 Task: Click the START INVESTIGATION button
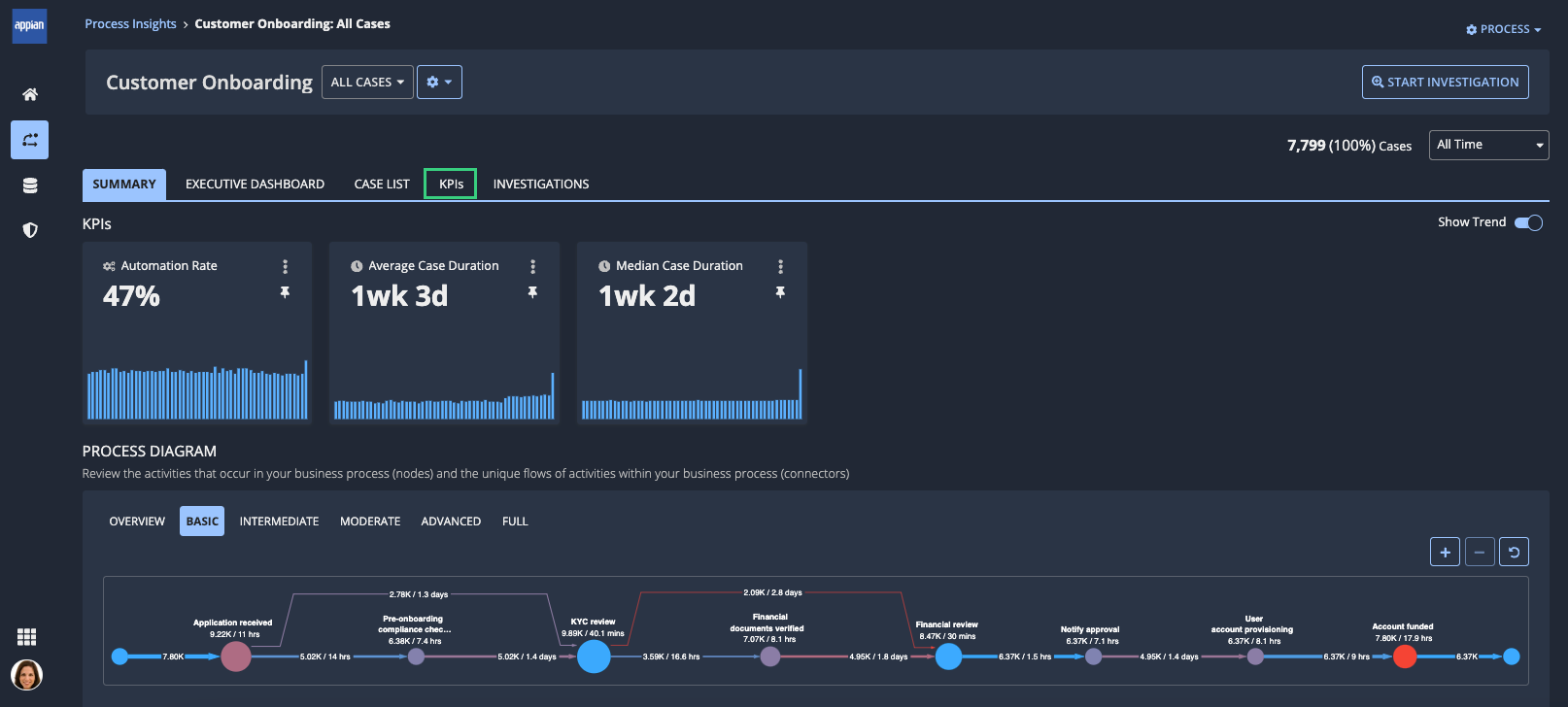(x=1445, y=83)
